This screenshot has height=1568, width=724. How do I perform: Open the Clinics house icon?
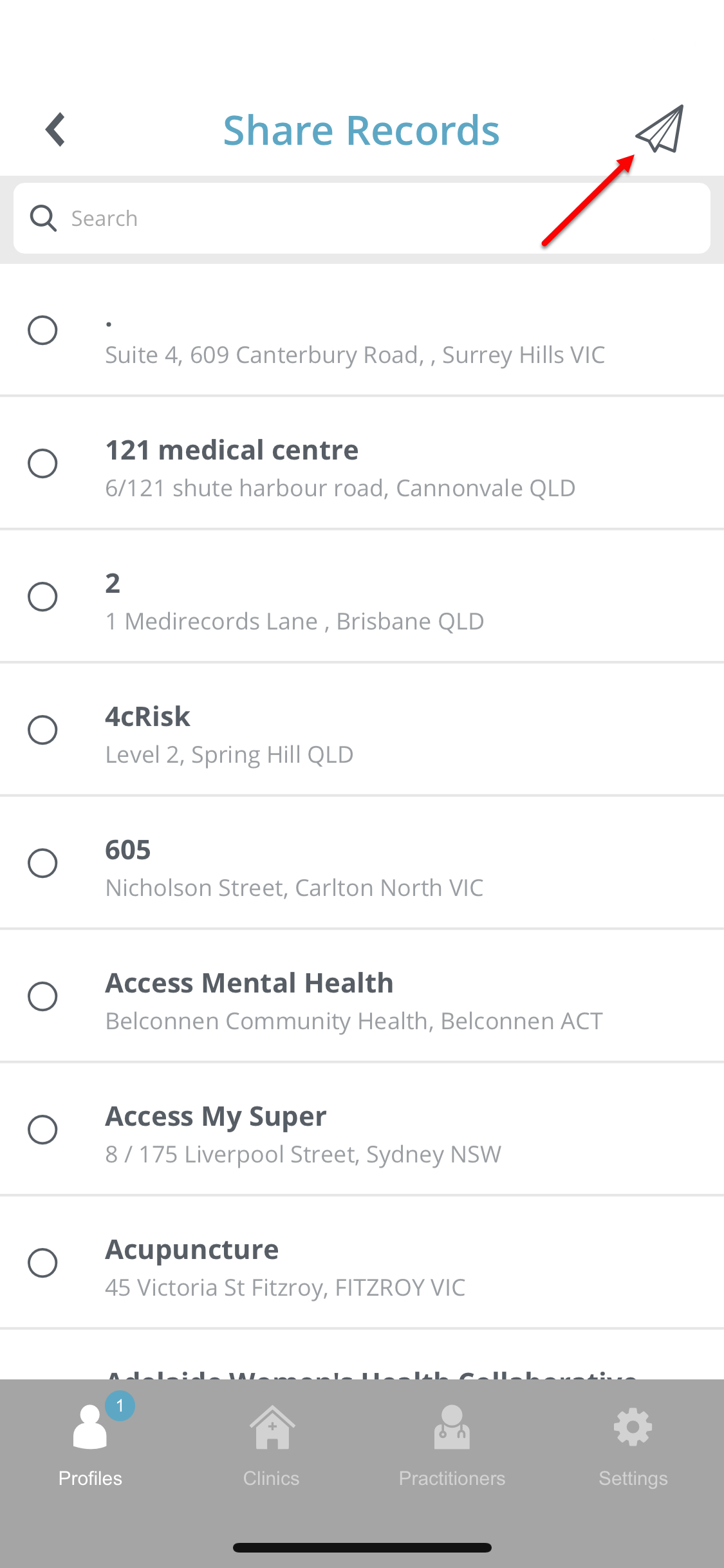(x=272, y=1426)
